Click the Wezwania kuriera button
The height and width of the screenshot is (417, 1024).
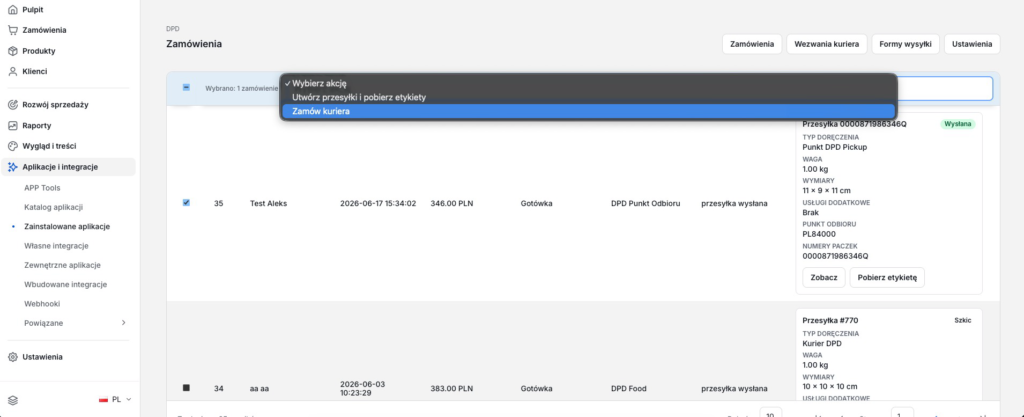(x=827, y=44)
